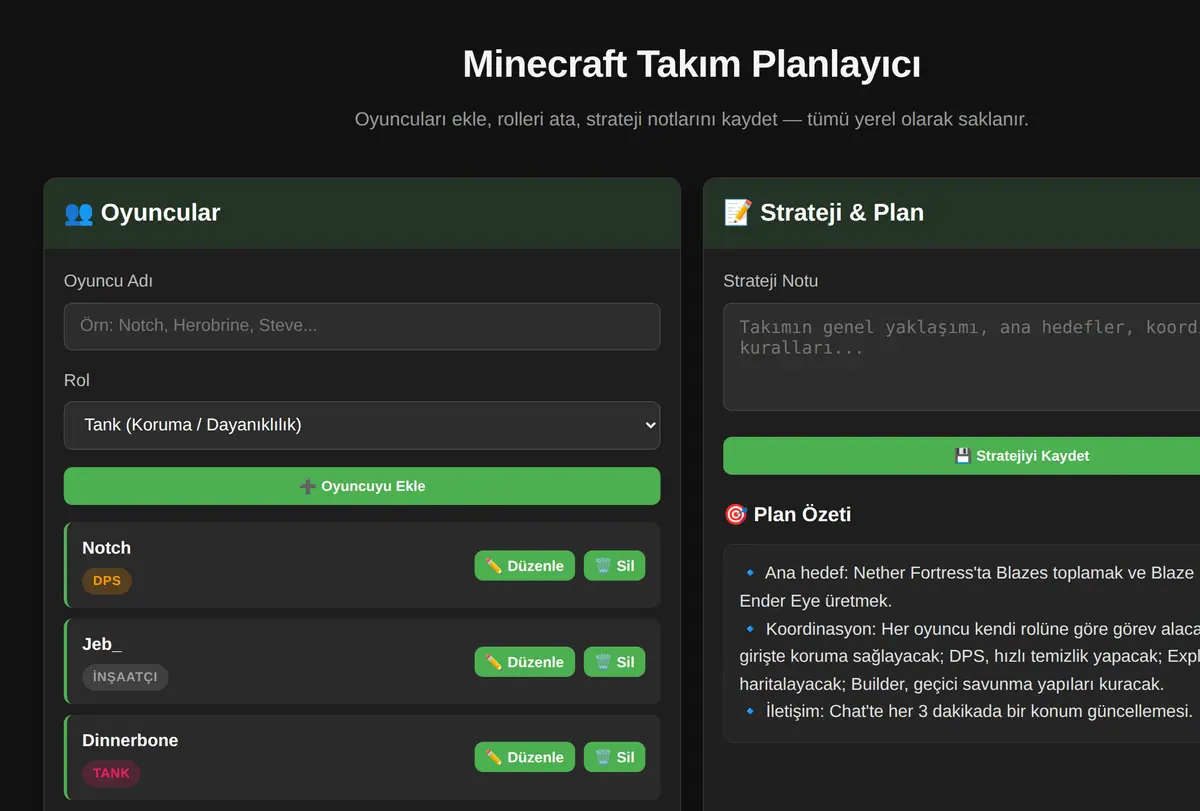Click the subtitle about local storage
This screenshot has width=1200, height=811.
(692, 120)
